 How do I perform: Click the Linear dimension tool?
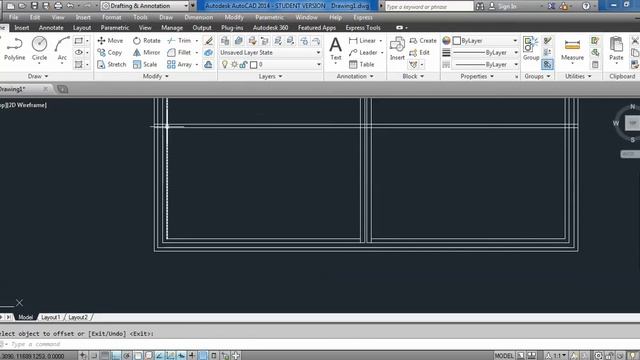362,40
